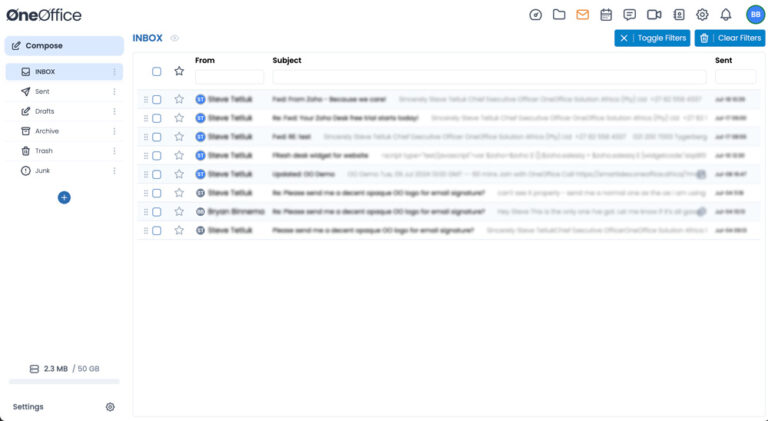Viewport: 768px width, 421px height.
Task: Open the Archive folder three-dot menu
Action: tap(114, 131)
